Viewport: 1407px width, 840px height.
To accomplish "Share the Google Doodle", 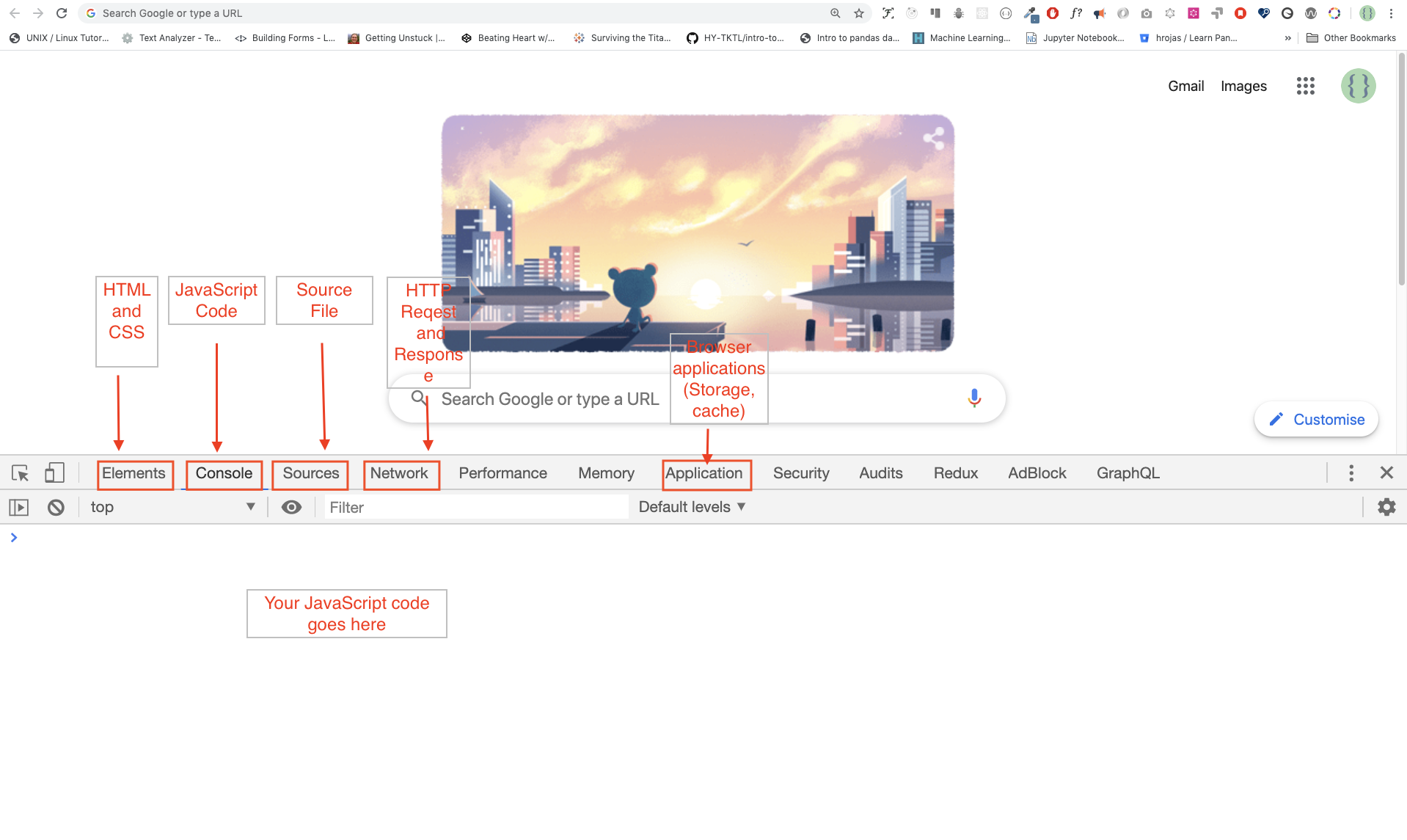I will [934, 138].
